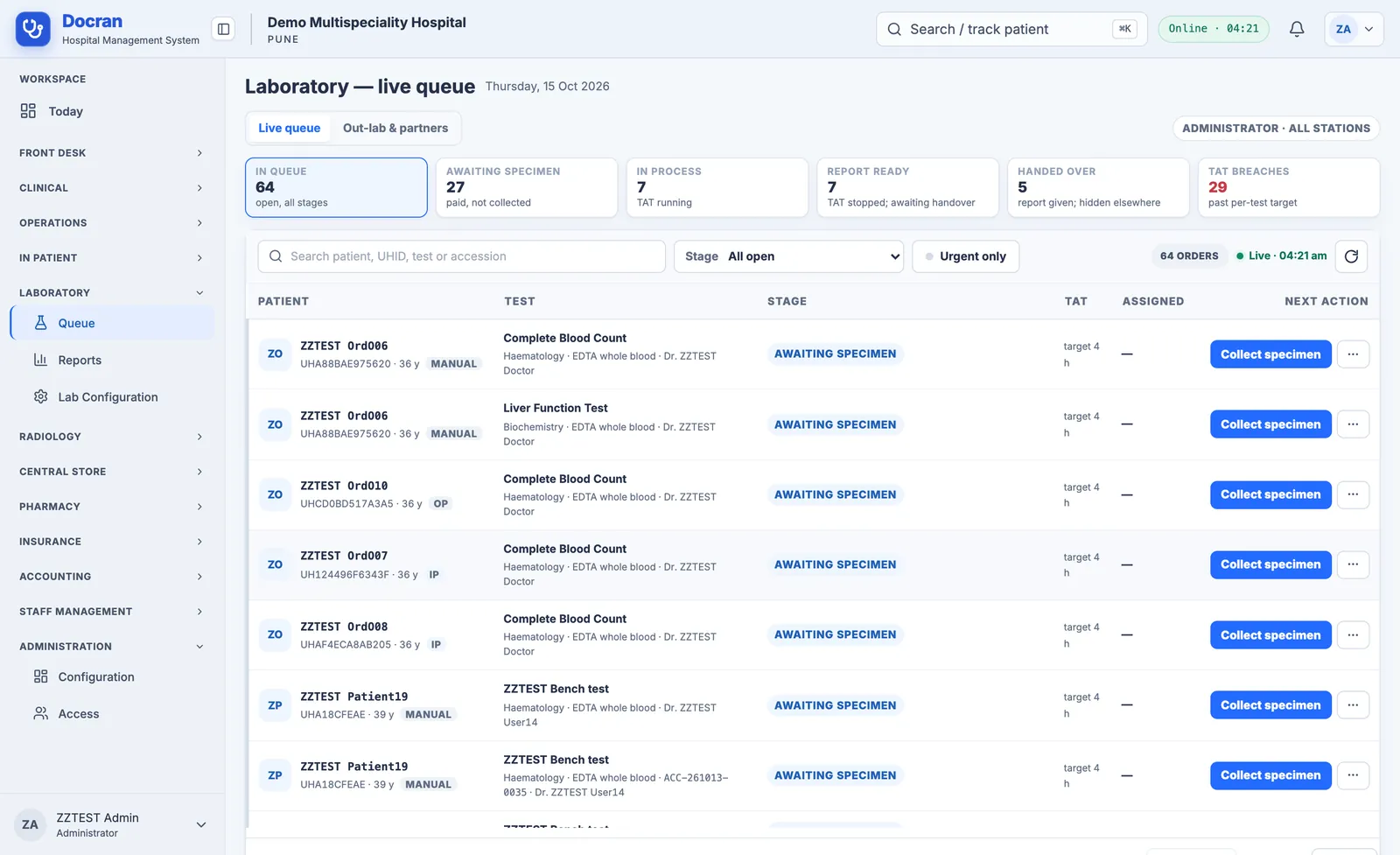Select the In Process card
This screenshot has height=855, width=1400.
[x=717, y=187]
